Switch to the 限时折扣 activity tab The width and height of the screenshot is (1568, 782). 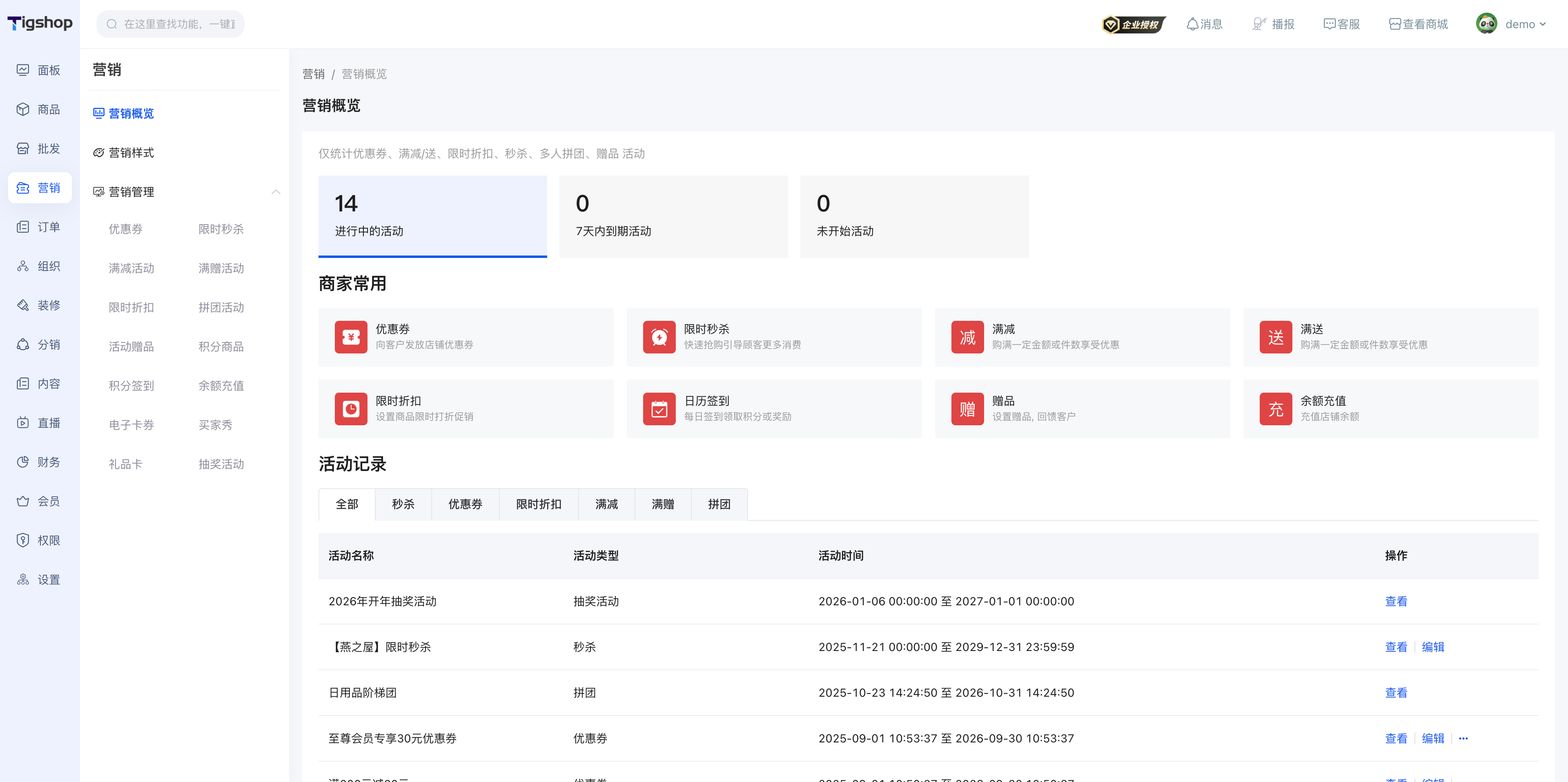[x=539, y=504]
